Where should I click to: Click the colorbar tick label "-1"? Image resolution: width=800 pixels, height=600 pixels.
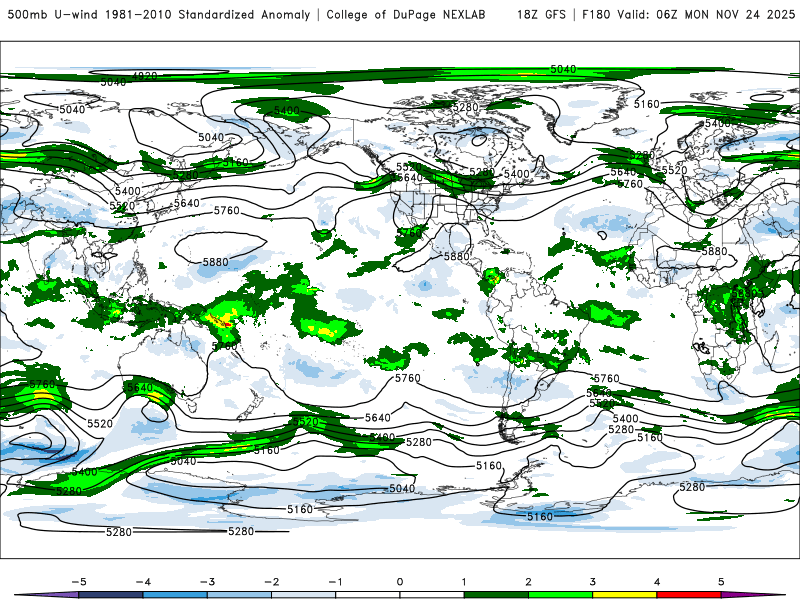336,582
